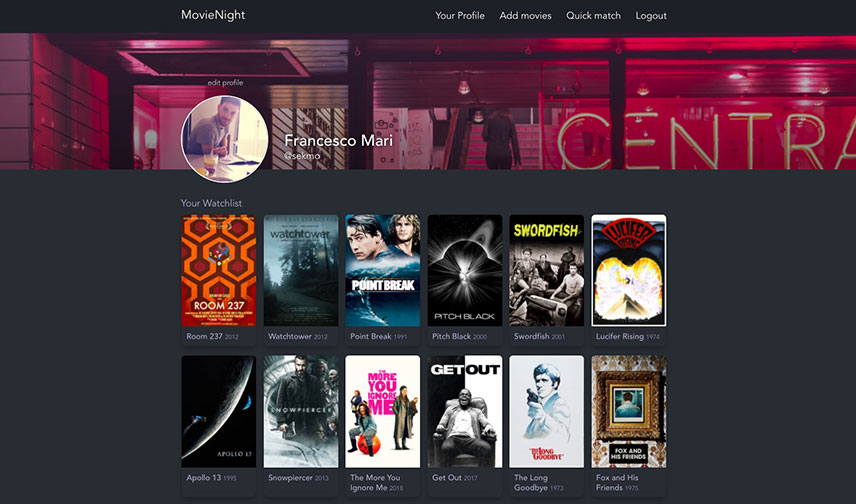Open the Room 237 poster
Image resolution: width=856 pixels, height=504 pixels.
click(x=219, y=270)
